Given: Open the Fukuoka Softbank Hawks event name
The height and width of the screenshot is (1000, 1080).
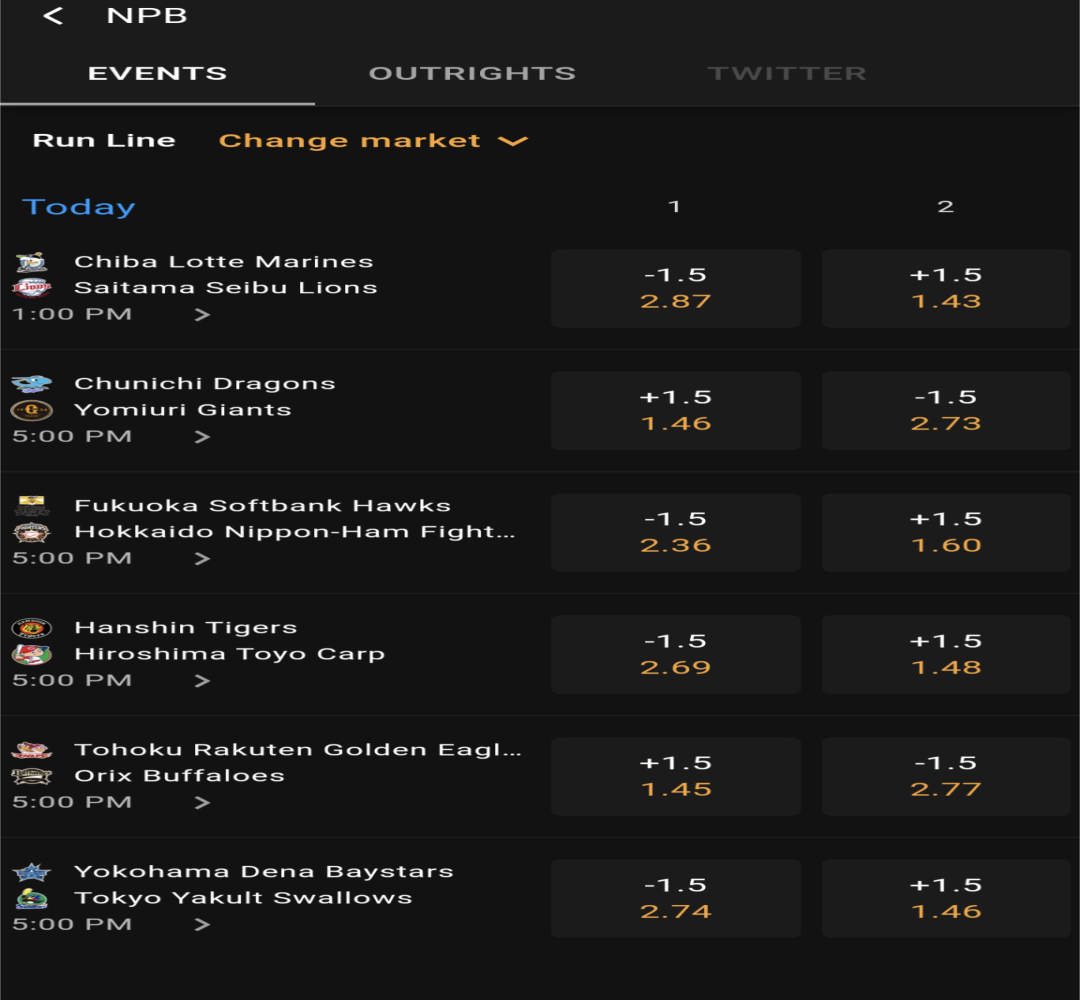Looking at the screenshot, I should pyautogui.click(x=262, y=506).
